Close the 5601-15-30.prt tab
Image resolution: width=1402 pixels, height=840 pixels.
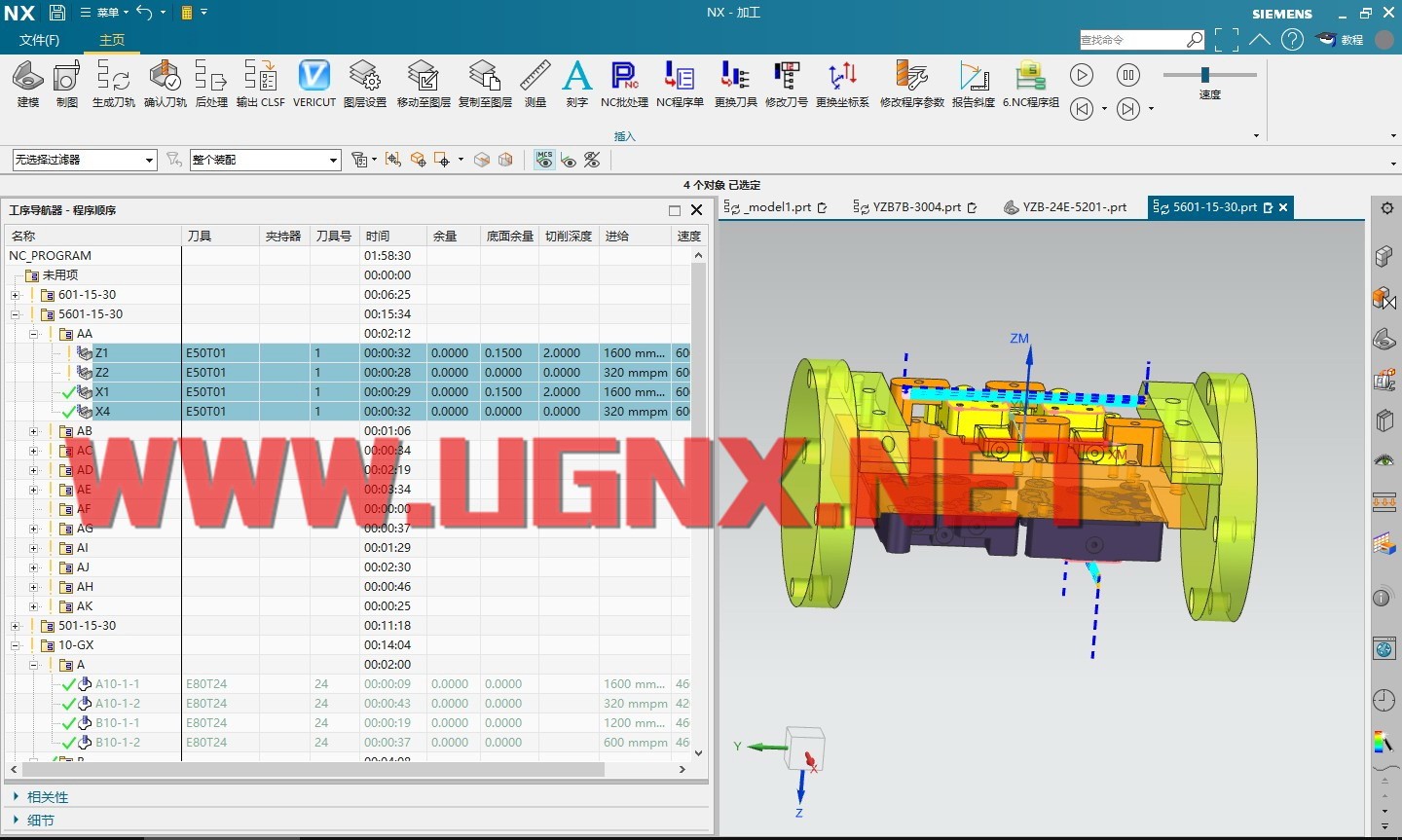coord(1283,207)
